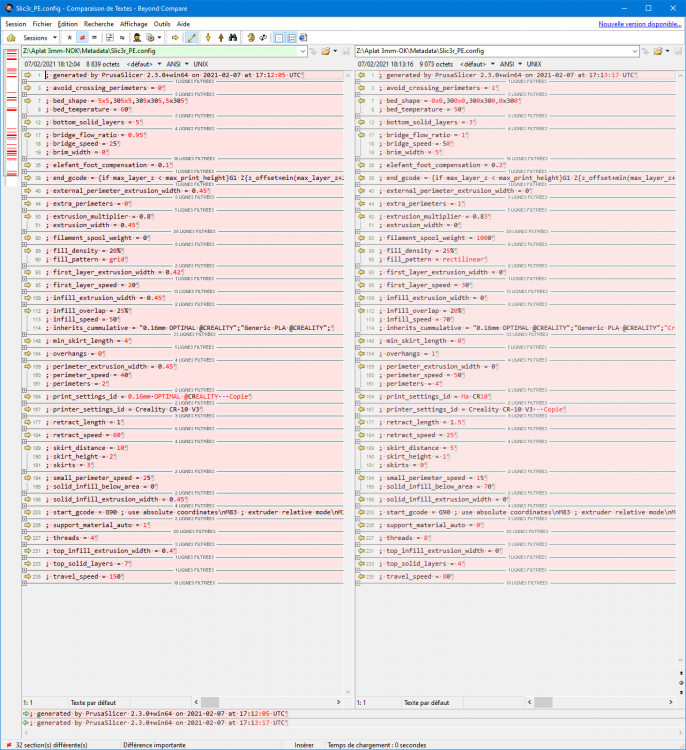Click '32 section(s) différente(s)' status text
The image size is (686, 750).
click(51, 745)
